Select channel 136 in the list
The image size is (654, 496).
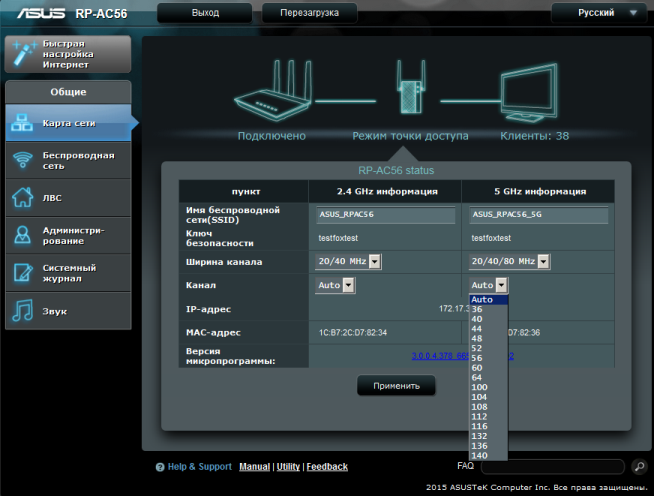click(488, 446)
